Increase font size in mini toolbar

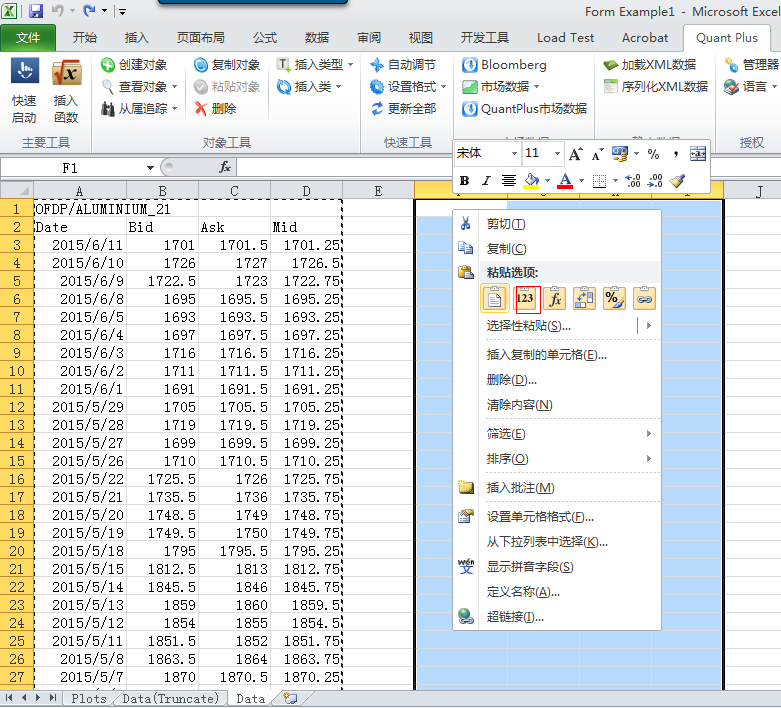click(x=576, y=154)
